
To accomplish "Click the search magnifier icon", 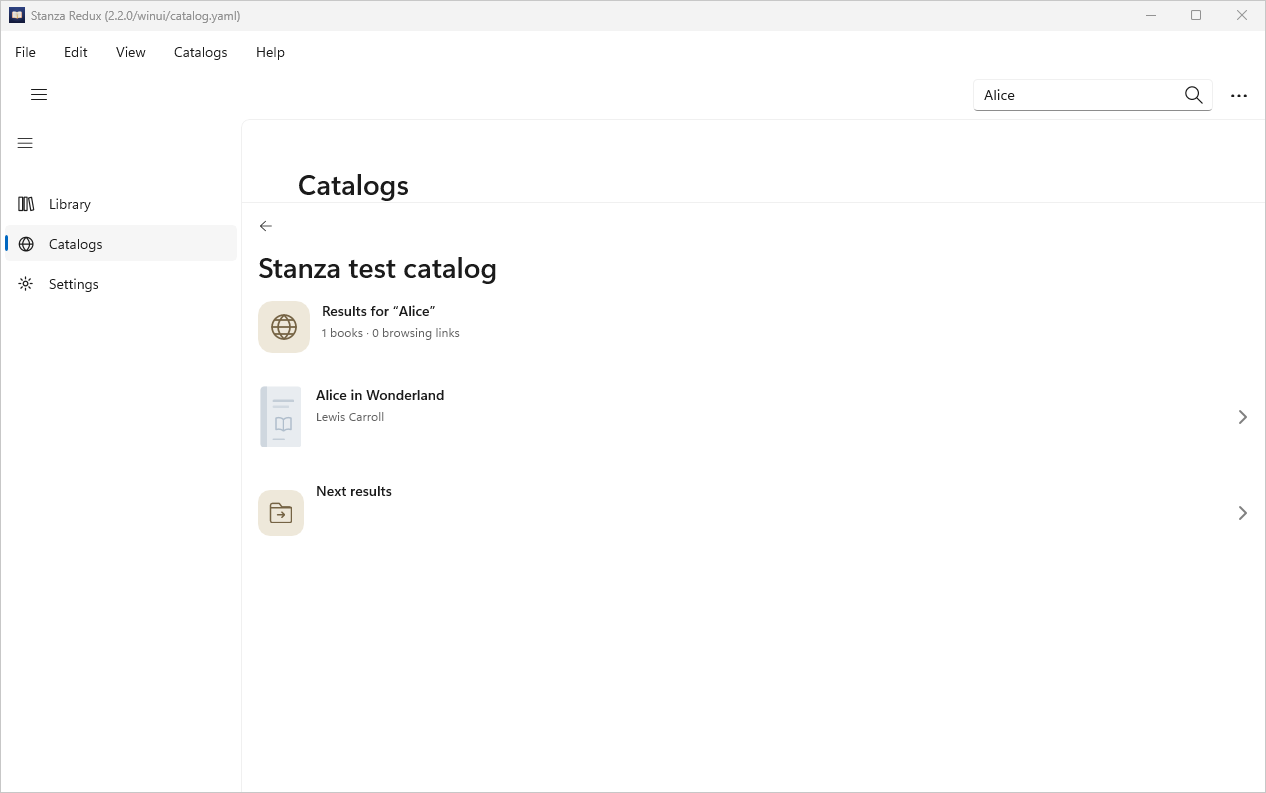I will click(1193, 95).
